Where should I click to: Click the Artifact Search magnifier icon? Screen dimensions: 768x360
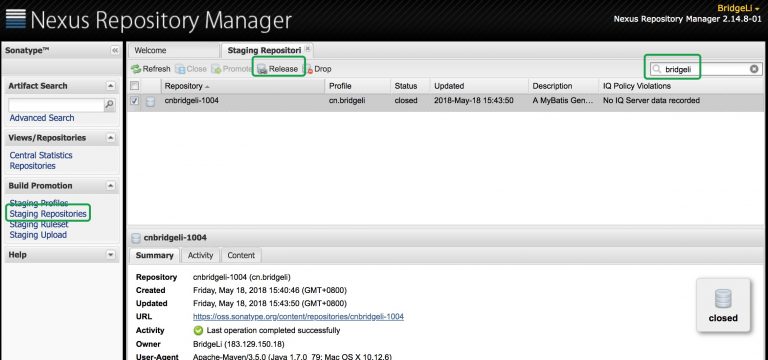pos(110,104)
